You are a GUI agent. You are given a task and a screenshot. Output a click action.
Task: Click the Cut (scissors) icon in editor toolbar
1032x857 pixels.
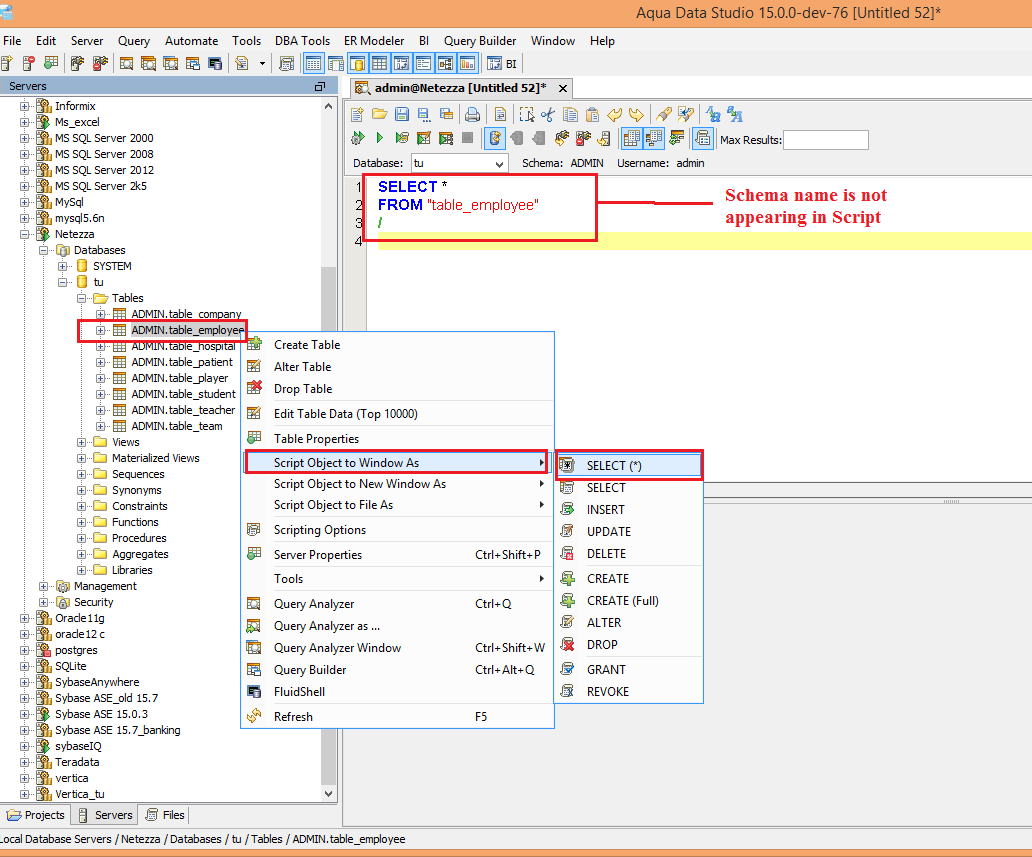click(x=548, y=115)
